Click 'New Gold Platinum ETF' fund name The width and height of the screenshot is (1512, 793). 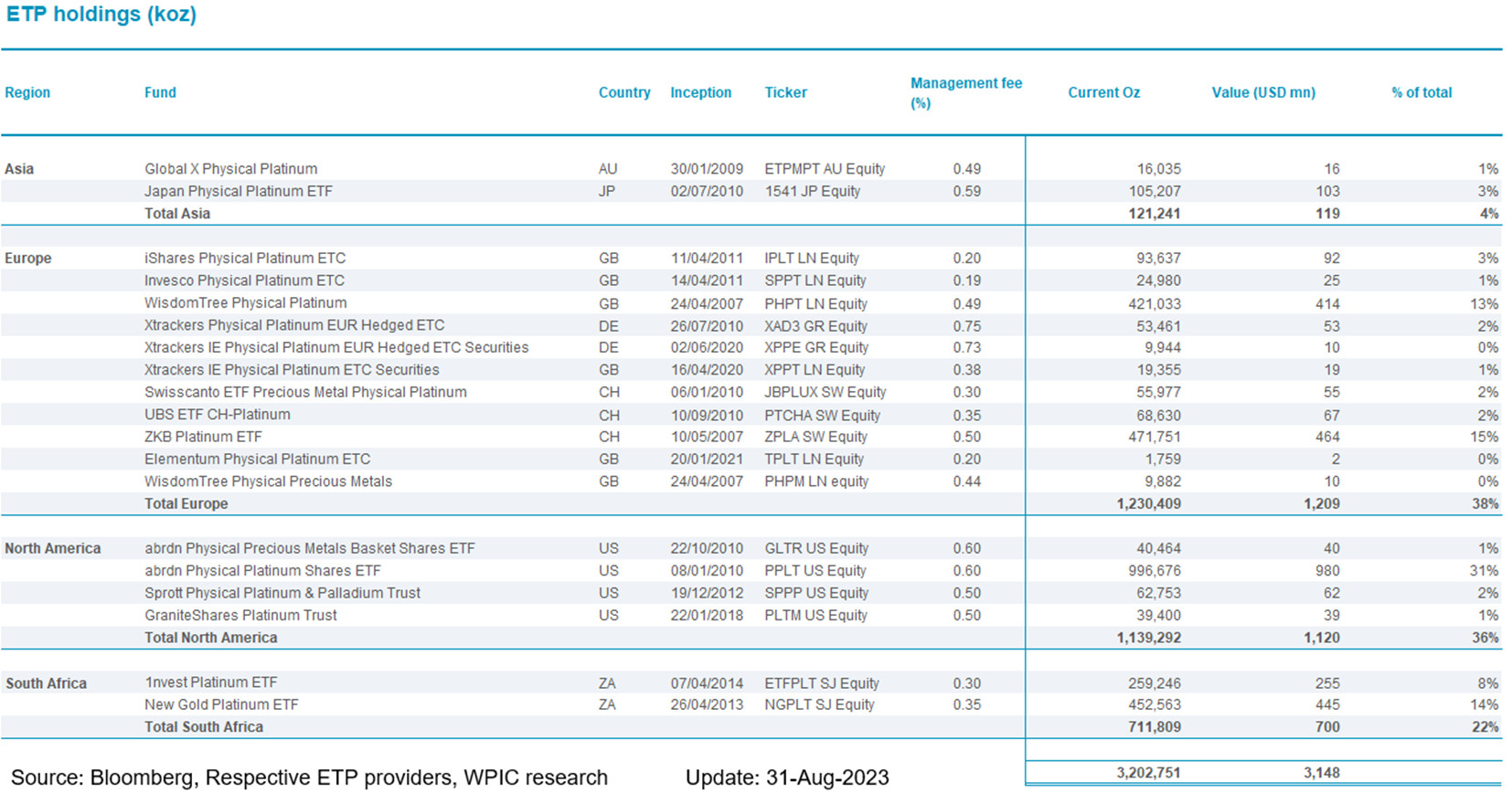click(x=221, y=704)
